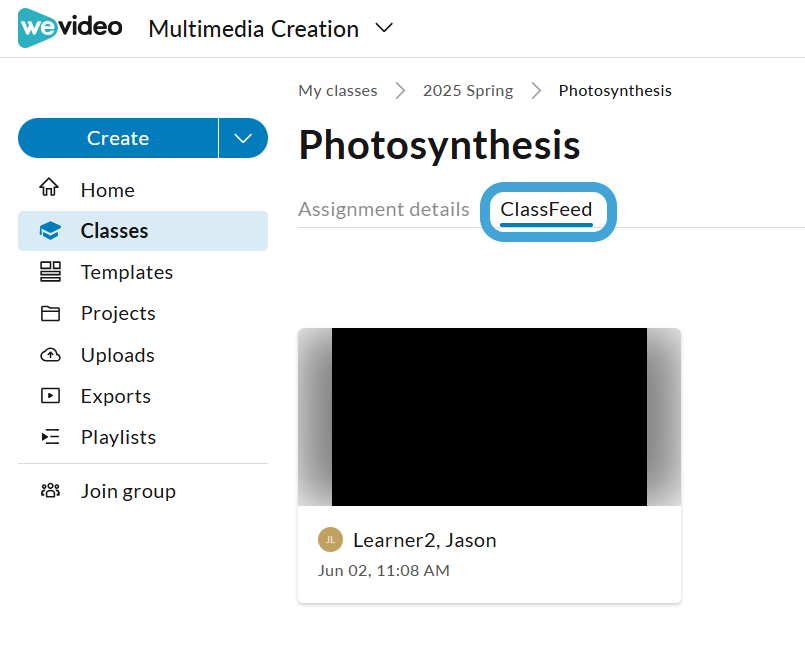The height and width of the screenshot is (662, 805).
Task: Click the JL avatar circle
Action: click(x=330, y=540)
